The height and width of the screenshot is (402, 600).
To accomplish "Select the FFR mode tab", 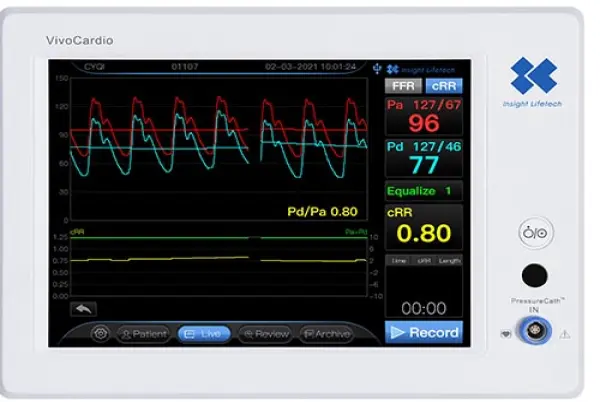I will tap(403, 86).
